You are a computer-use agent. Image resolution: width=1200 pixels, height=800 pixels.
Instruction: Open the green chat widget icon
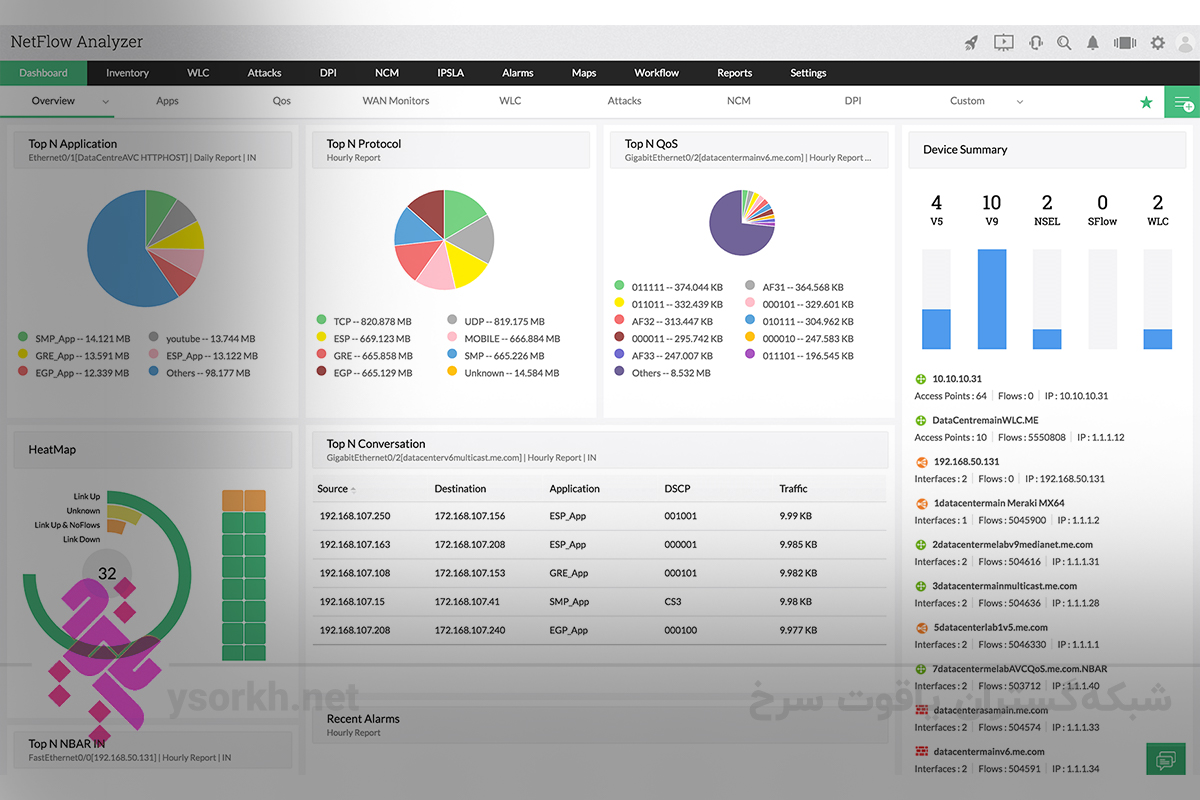click(x=1165, y=760)
